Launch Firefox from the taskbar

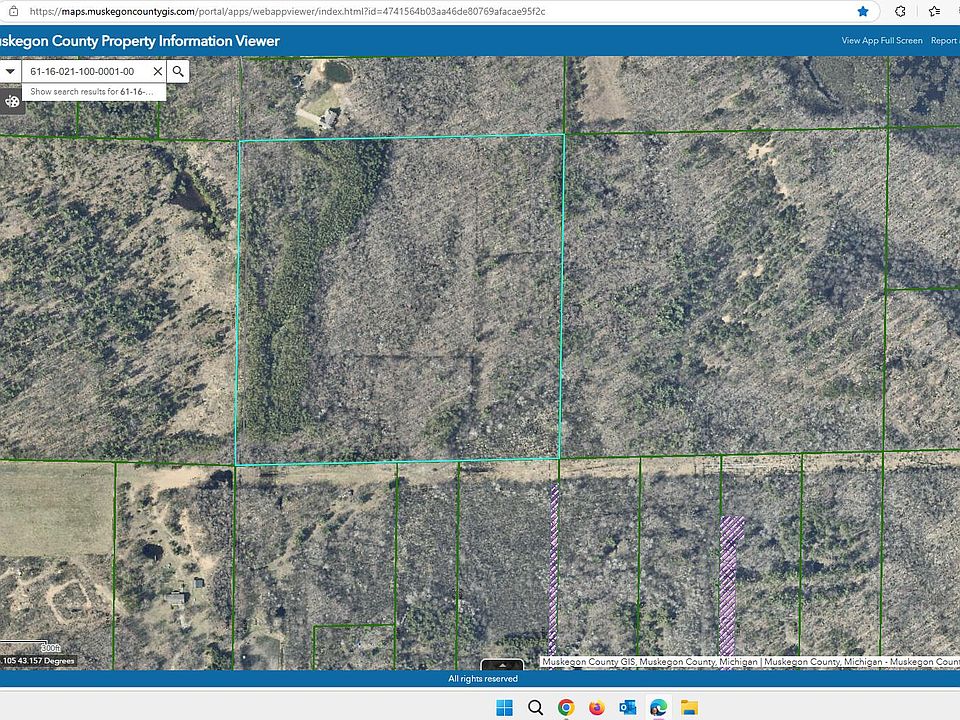click(597, 708)
